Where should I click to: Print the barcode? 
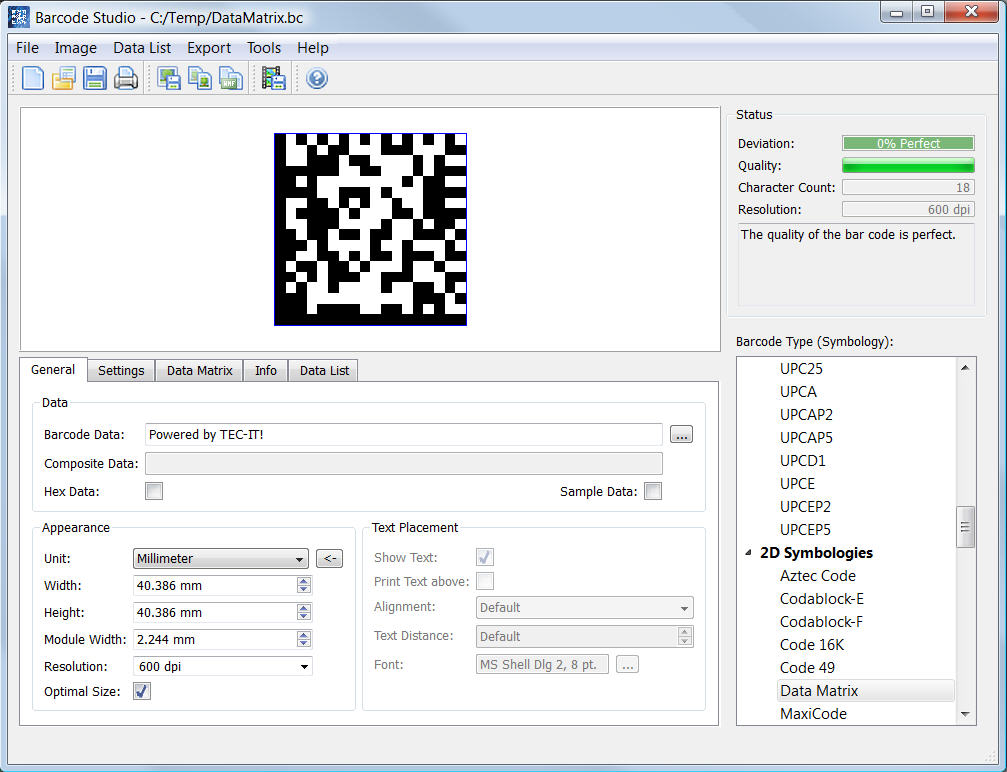click(126, 78)
